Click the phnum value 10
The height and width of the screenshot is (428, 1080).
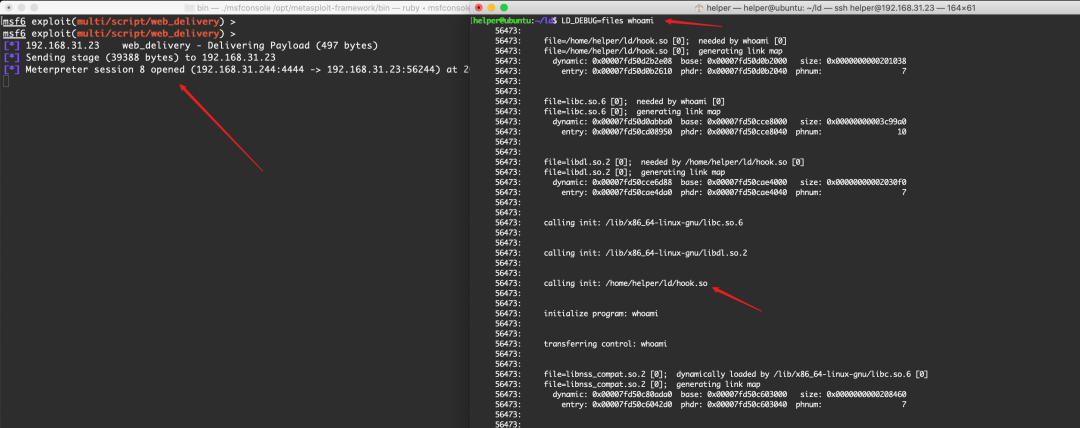[902, 132]
